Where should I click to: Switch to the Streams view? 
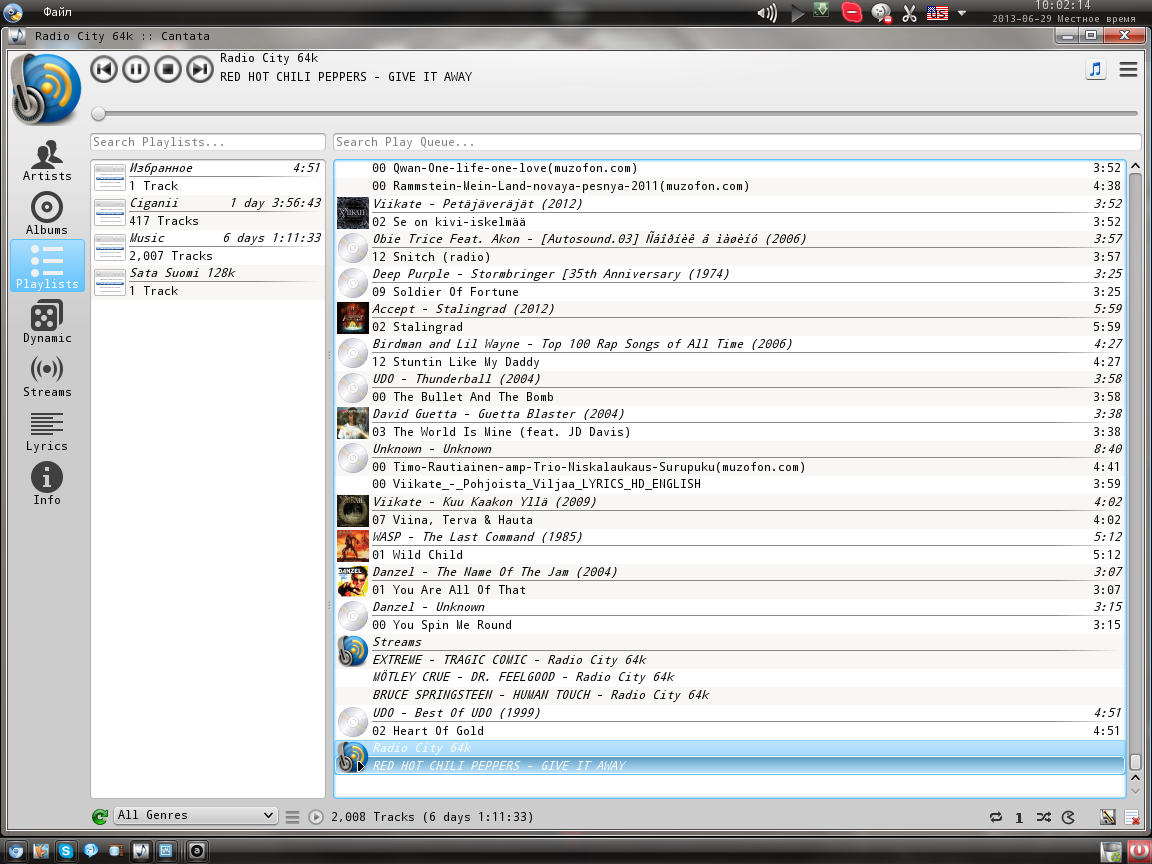pyautogui.click(x=47, y=376)
